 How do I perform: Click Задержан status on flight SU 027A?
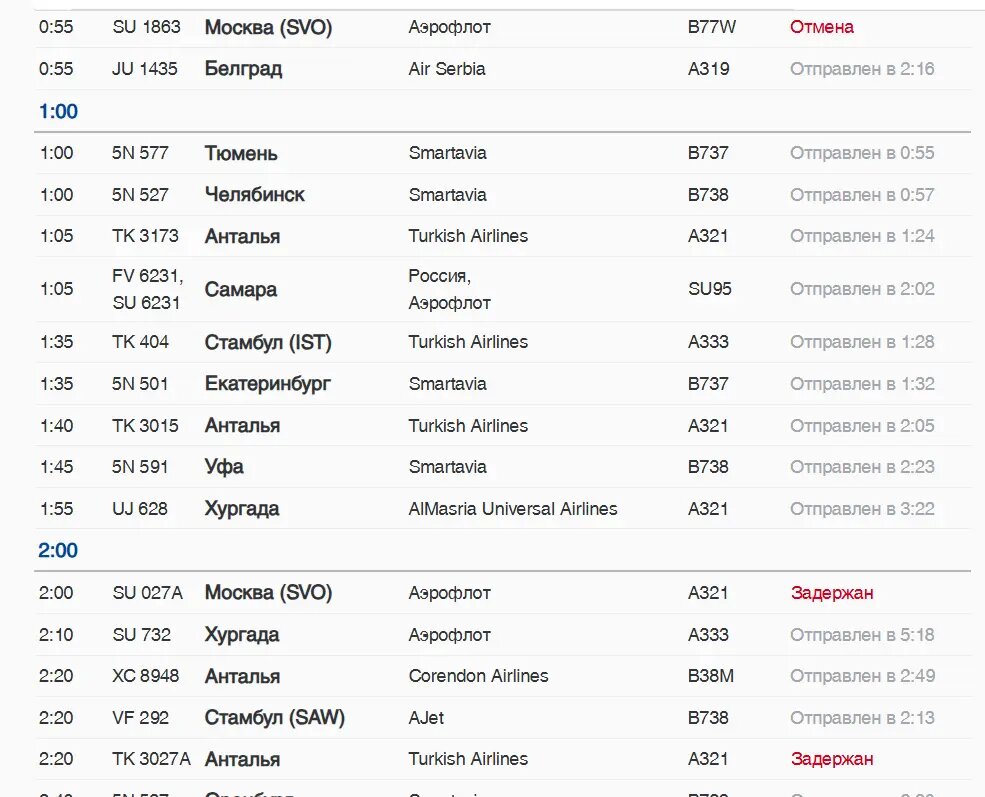point(831,593)
